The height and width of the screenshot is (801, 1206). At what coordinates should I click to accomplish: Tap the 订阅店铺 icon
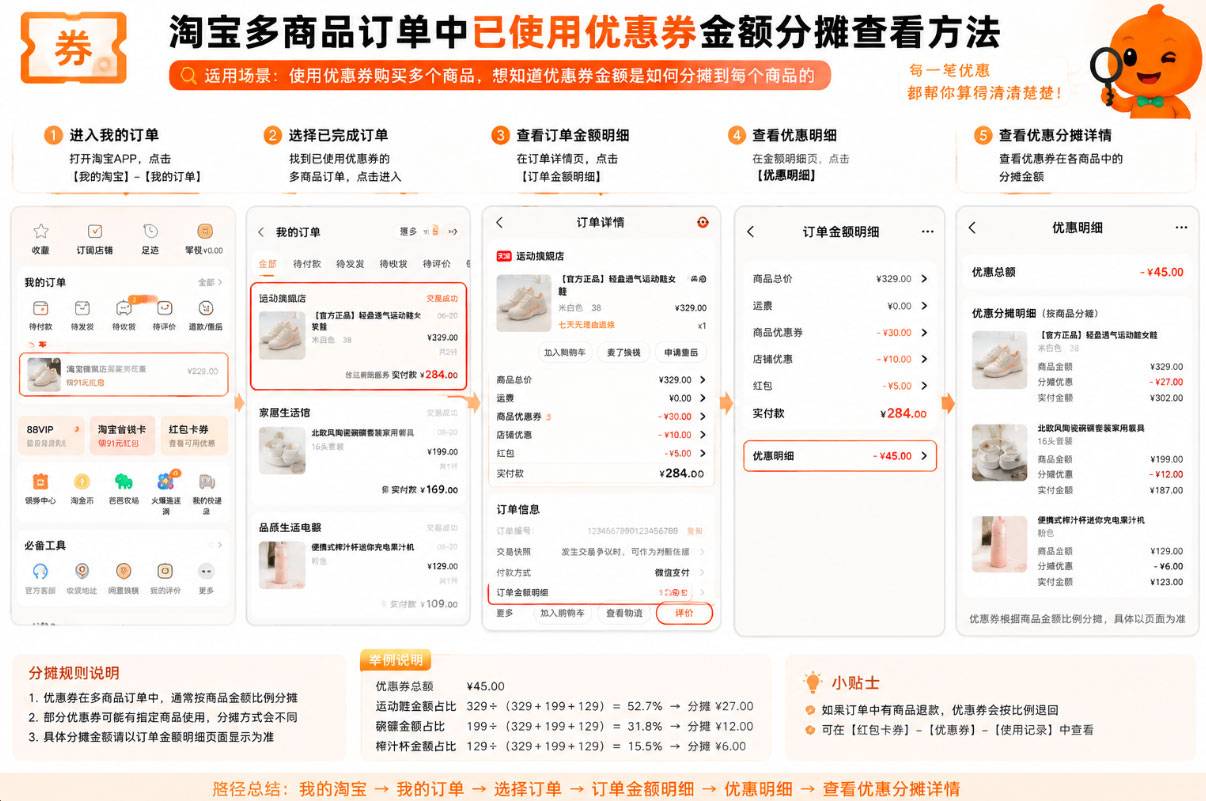[x=95, y=231]
